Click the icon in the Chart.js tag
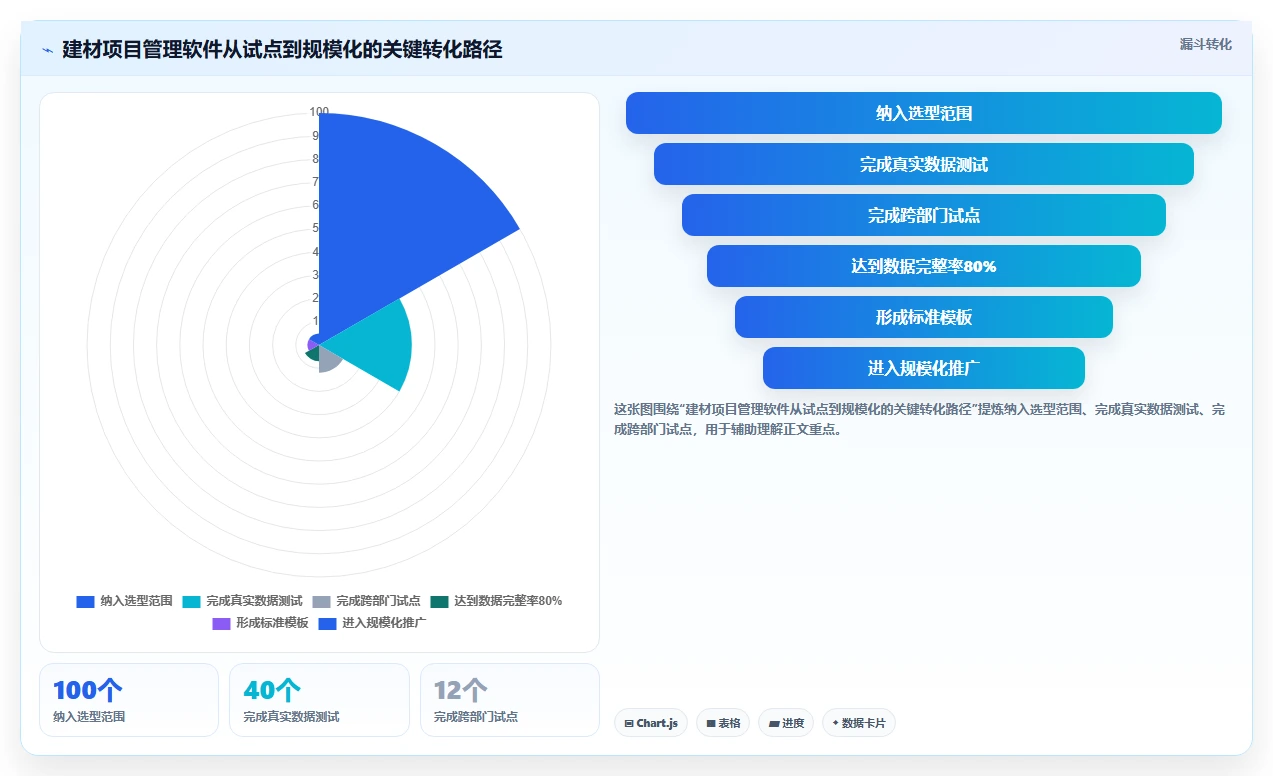Viewport: 1273px width, 776px height. 629,723
